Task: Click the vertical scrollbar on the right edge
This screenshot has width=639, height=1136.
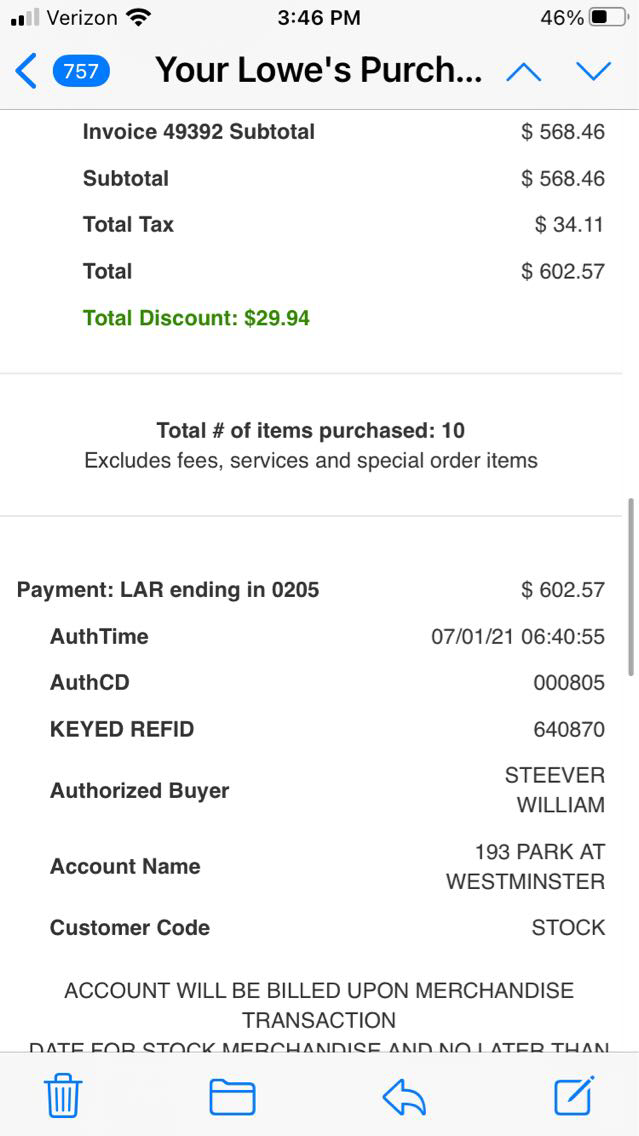Action: [x=630, y=586]
